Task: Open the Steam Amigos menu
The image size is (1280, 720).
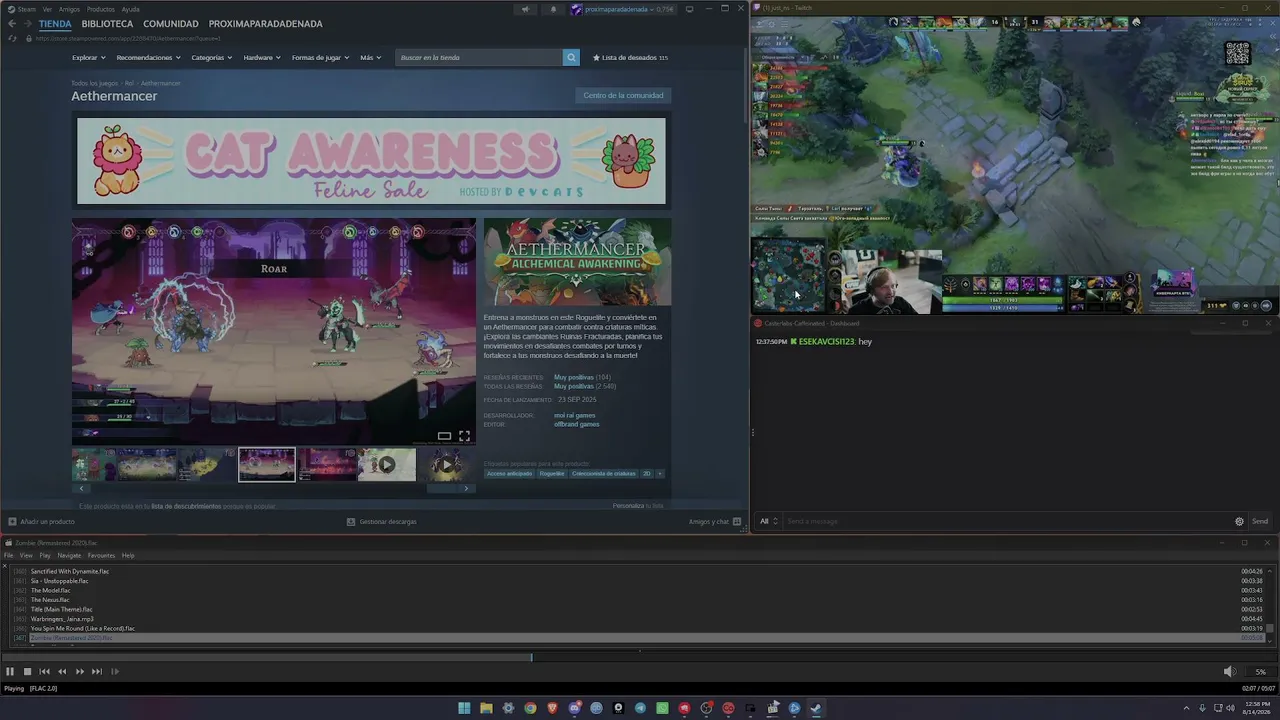Action: (x=69, y=9)
